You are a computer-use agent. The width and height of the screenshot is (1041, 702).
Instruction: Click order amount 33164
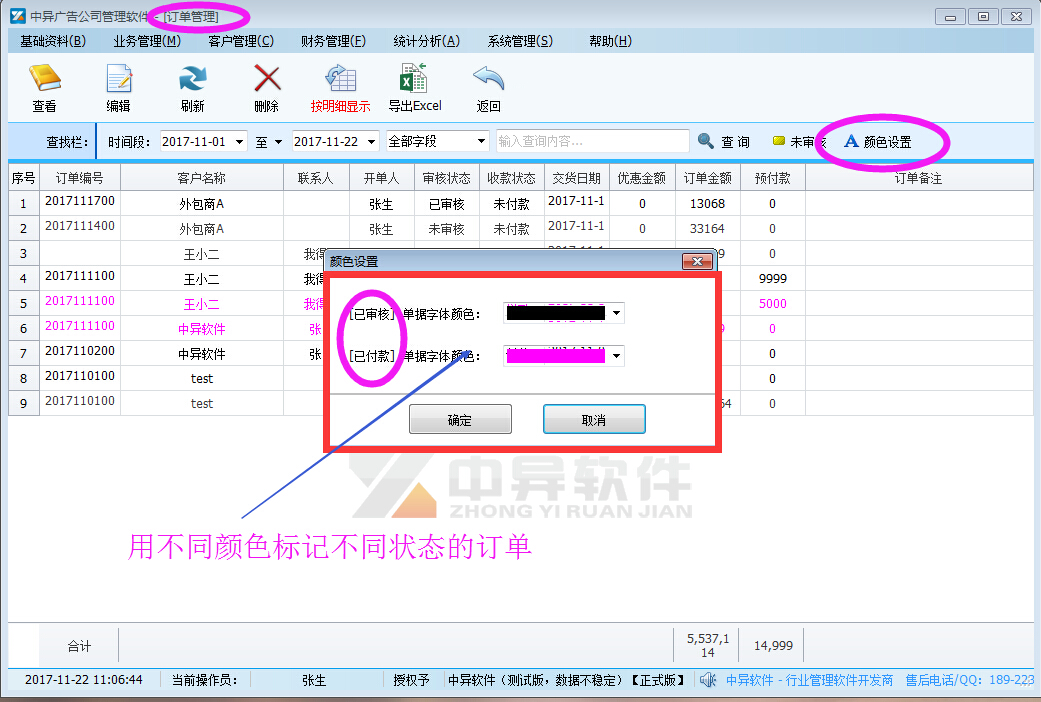tap(708, 229)
